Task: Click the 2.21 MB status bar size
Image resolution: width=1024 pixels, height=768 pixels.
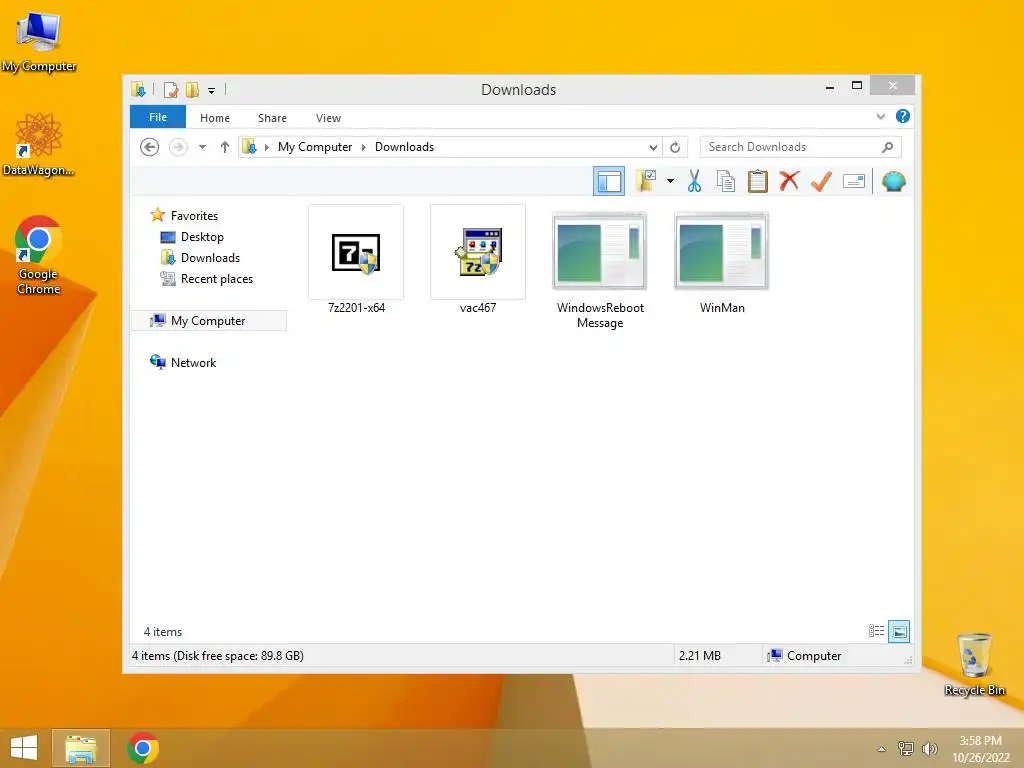Action: 699,656
